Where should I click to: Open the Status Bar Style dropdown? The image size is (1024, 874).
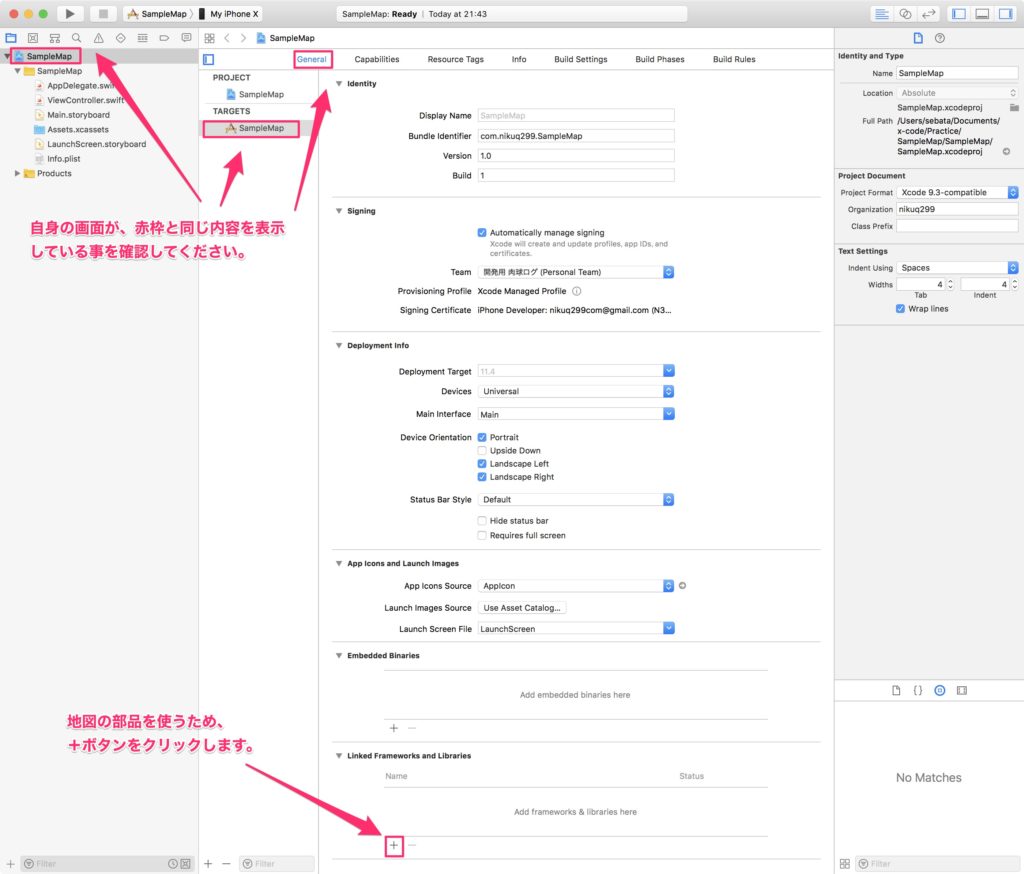[x=576, y=500]
